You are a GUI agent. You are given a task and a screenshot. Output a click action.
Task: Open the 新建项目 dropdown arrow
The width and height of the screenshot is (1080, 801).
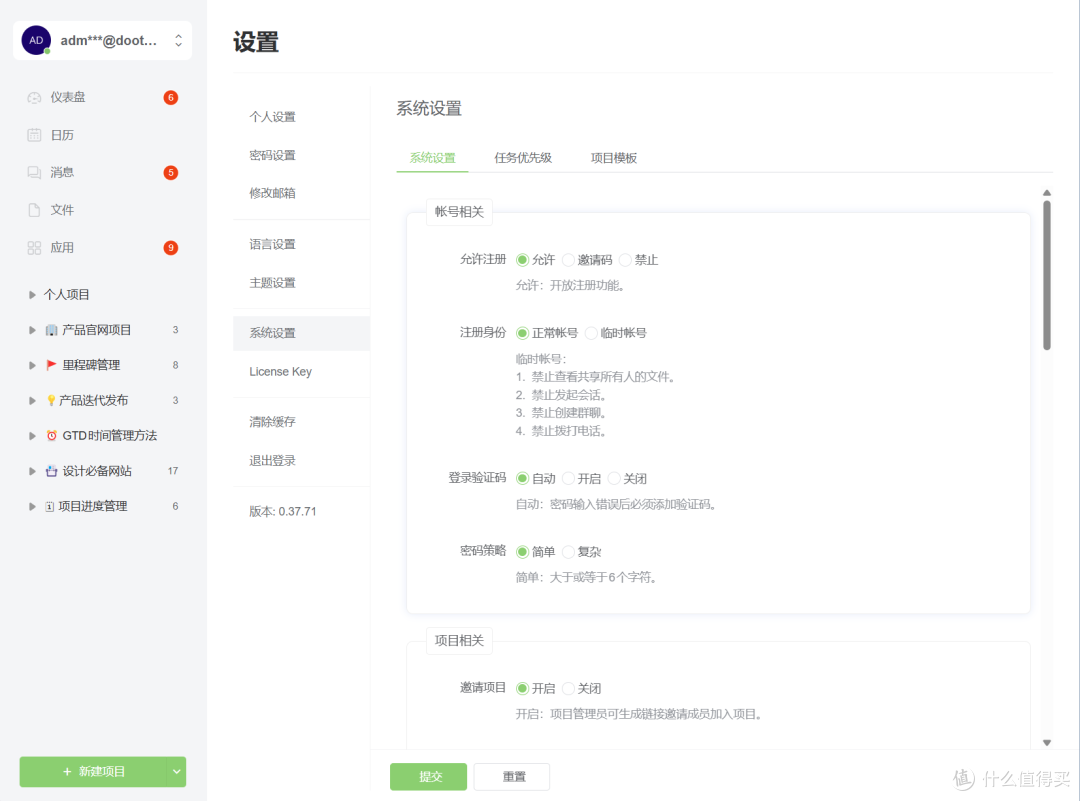[x=176, y=771]
